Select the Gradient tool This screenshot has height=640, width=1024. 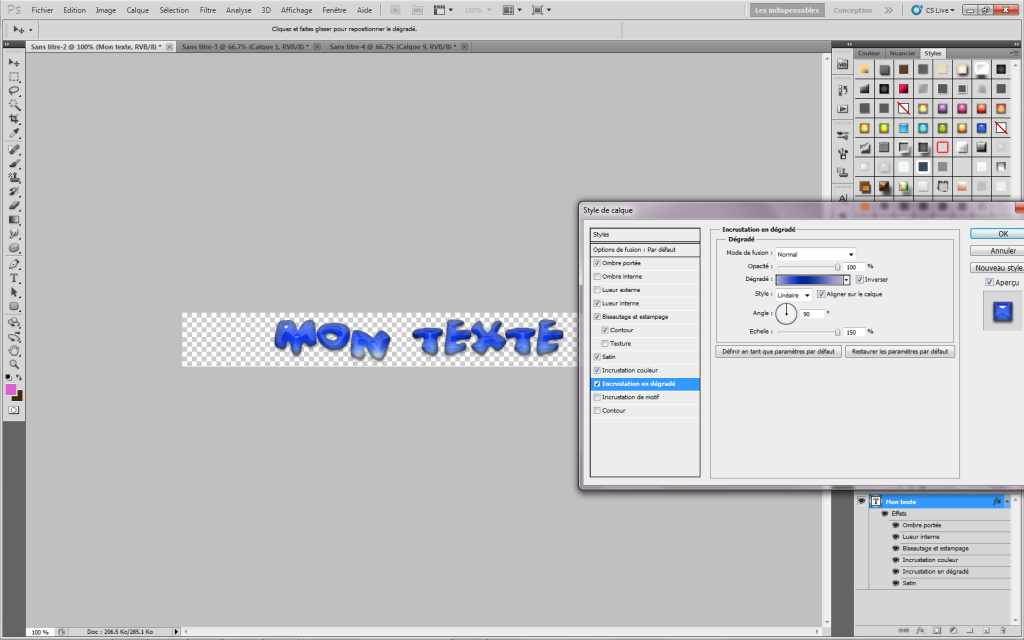tap(14, 219)
